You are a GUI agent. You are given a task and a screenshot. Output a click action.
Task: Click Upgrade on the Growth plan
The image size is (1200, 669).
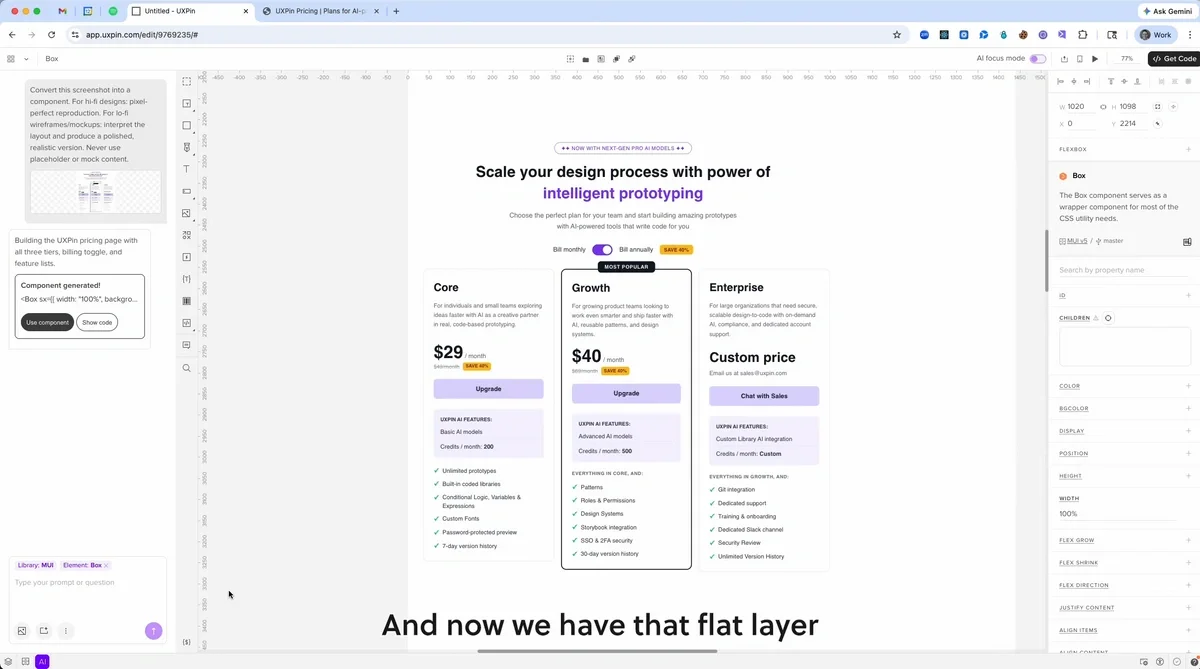[x=626, y=393]
